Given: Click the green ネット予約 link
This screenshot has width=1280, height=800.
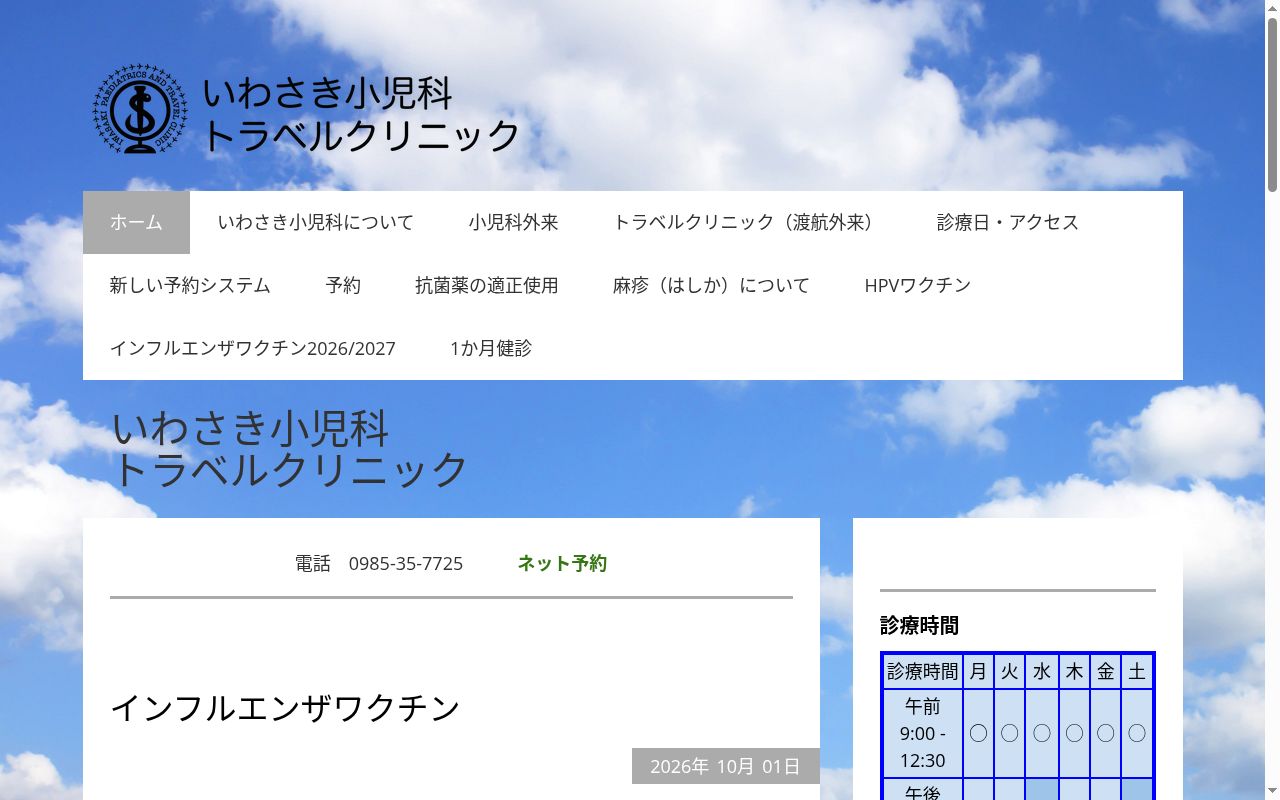Looking at the screenshot, I should (562, 563).
